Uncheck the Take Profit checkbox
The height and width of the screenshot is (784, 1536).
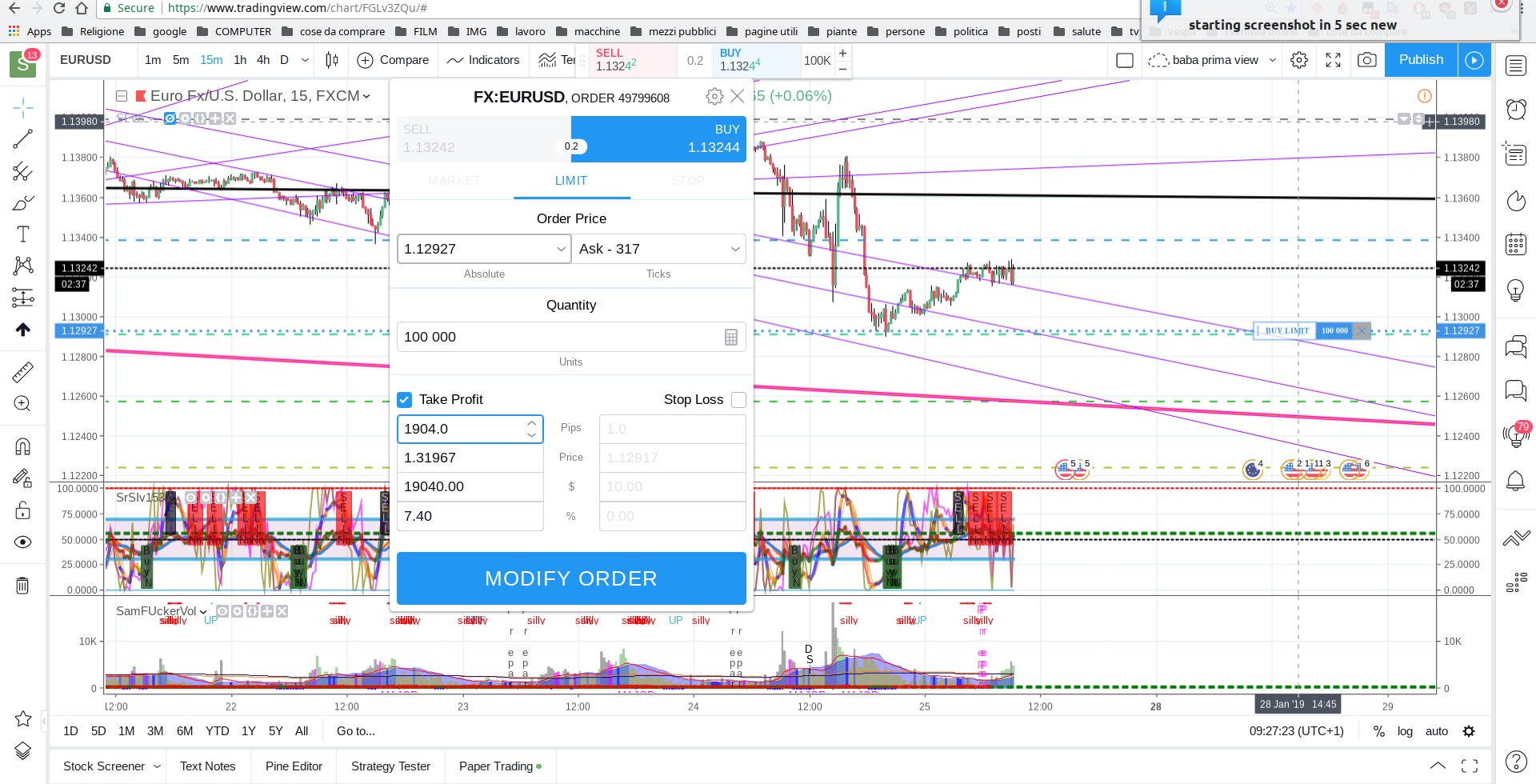tap(405, 399)
